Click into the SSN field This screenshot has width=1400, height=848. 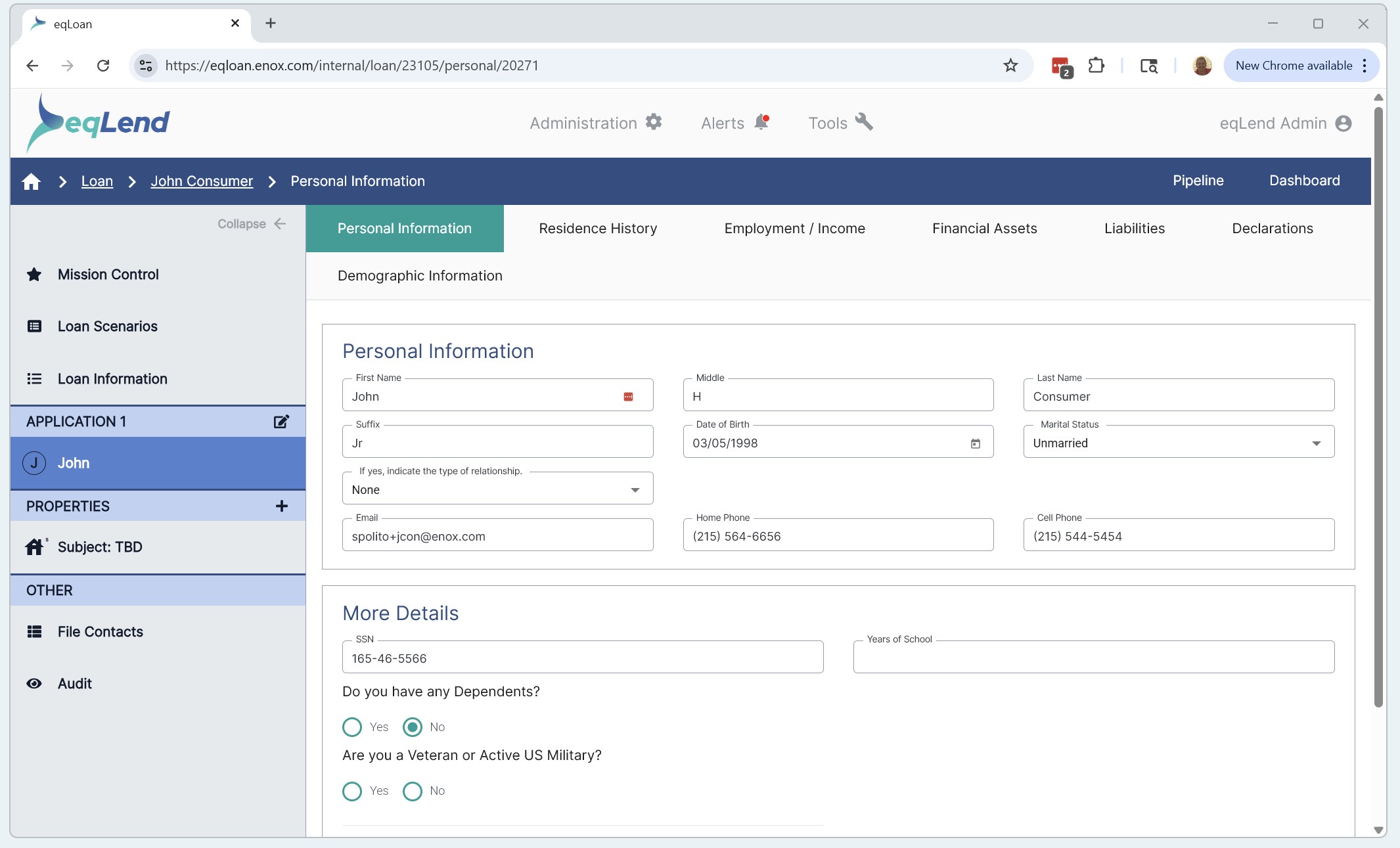(x=583, y=658)
